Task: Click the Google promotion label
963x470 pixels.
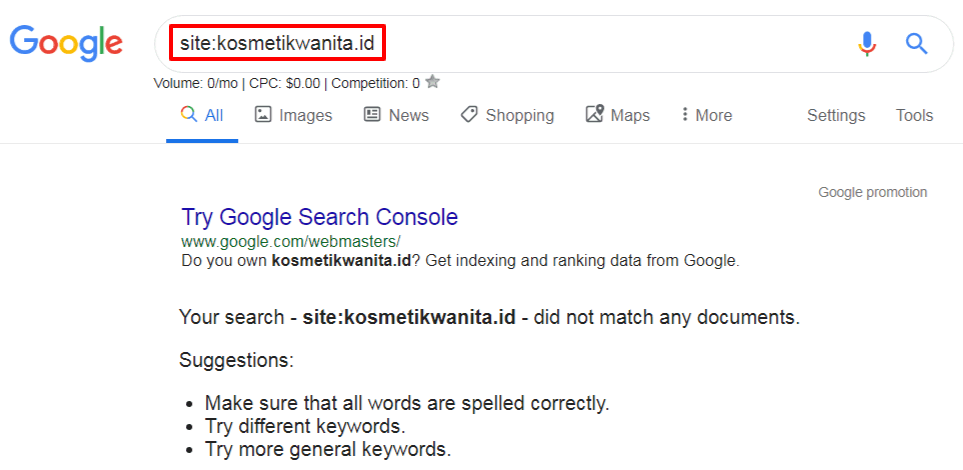Action: click(872, 192)
